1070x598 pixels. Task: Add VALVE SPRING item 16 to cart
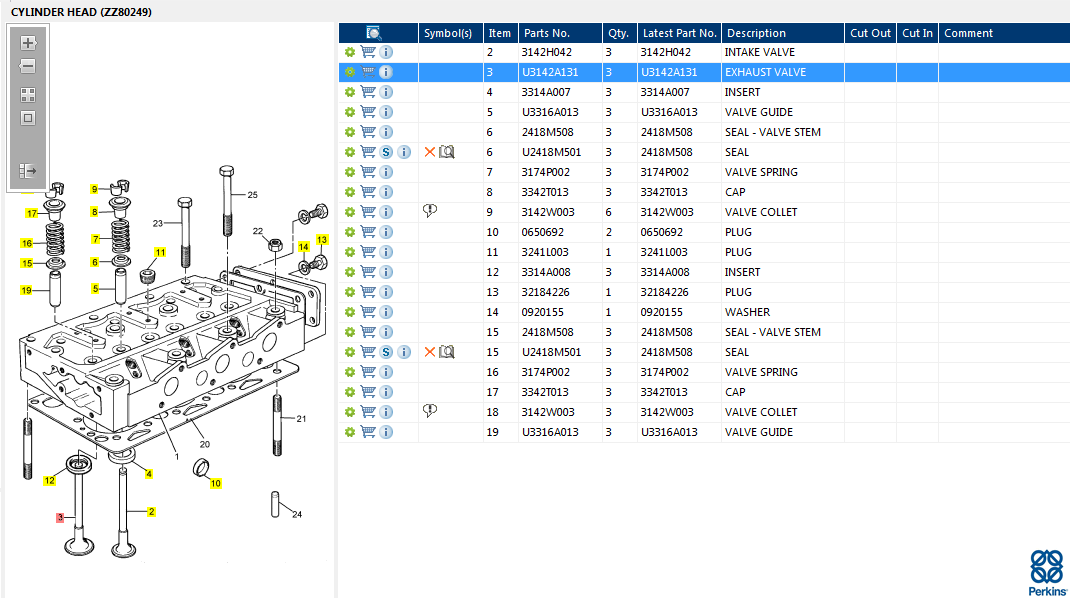[368, 372]
